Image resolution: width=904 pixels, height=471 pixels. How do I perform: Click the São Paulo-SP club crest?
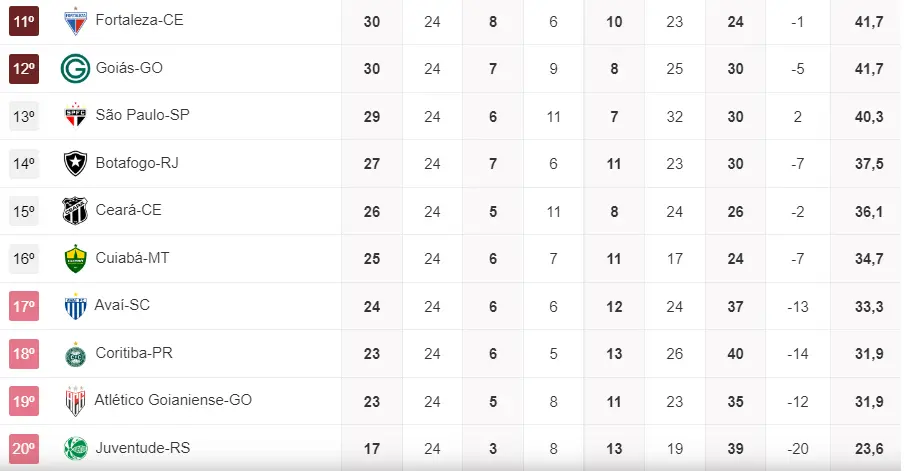coord(75,116)
